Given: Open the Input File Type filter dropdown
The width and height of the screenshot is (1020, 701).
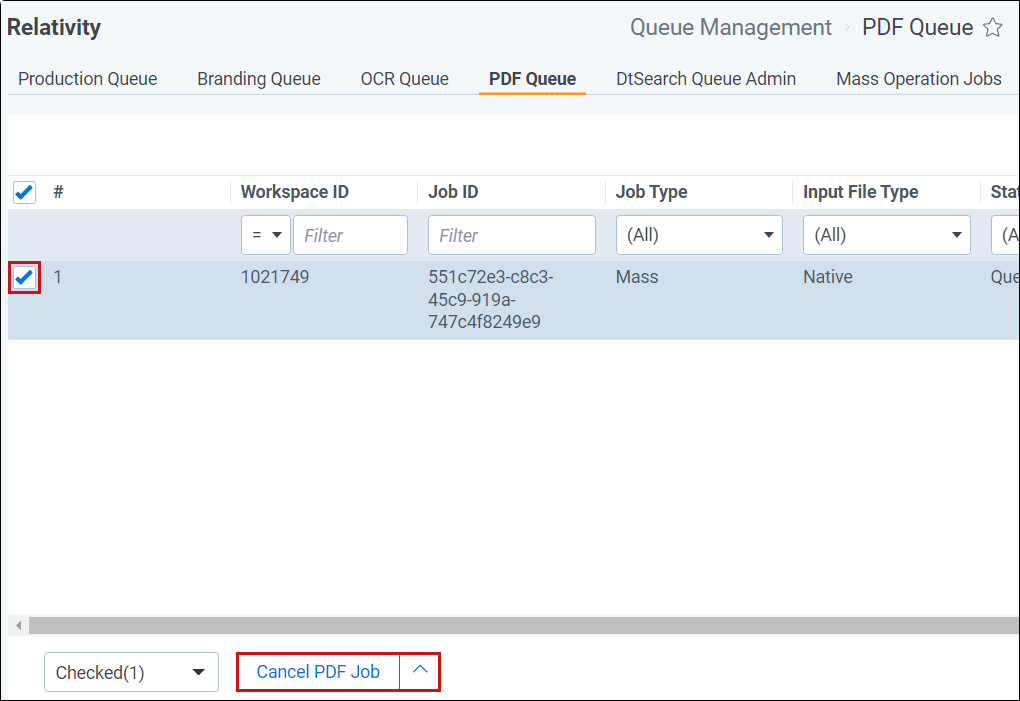Looking at the screenshot, I should point(886,235).
